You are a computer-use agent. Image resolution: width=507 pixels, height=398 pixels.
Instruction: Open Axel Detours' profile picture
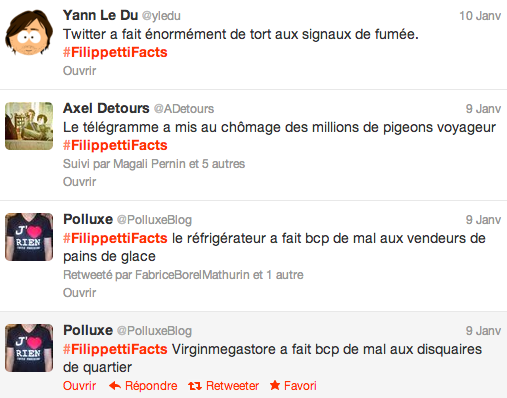29,126
